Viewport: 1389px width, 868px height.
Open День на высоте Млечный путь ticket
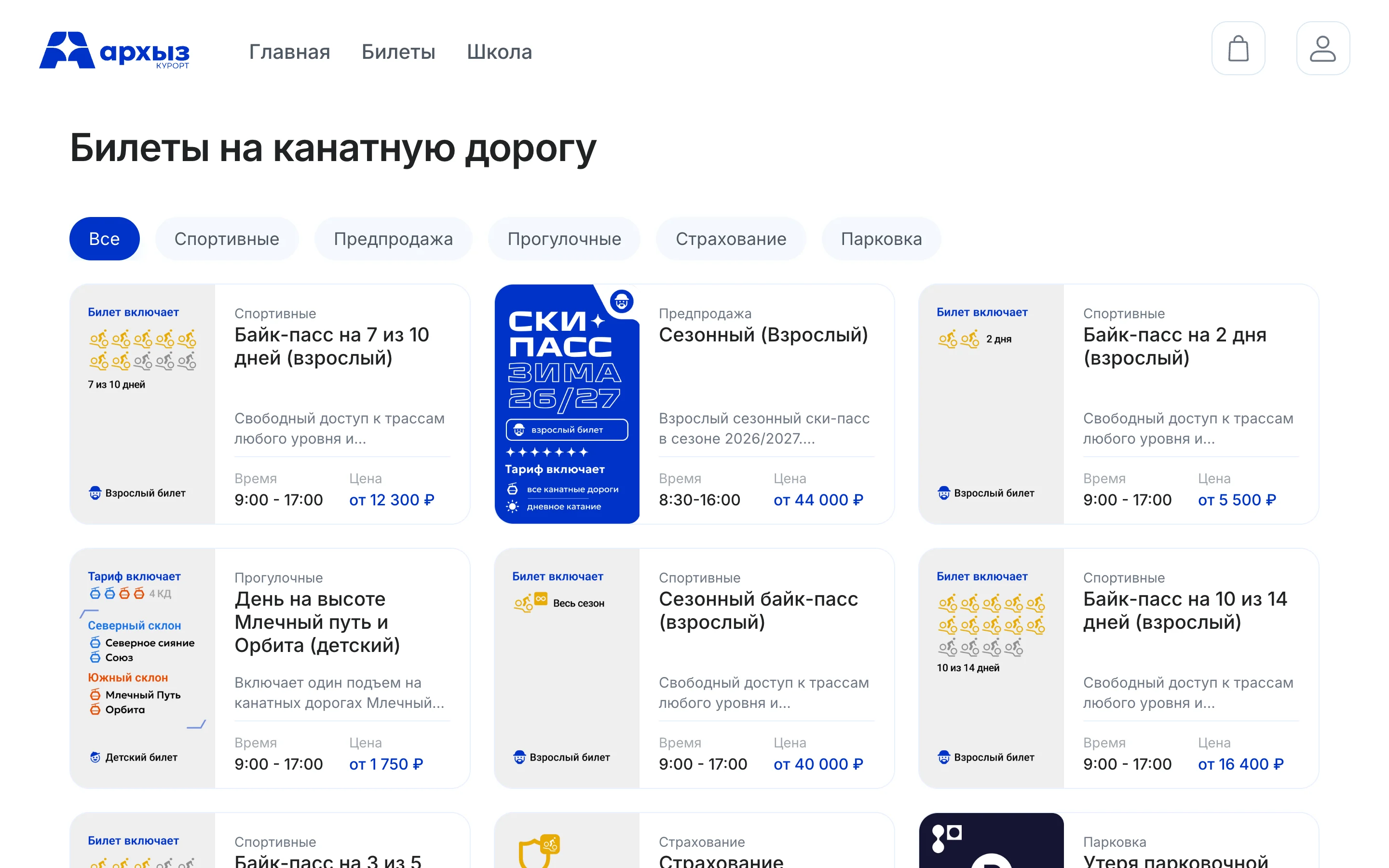317,622
